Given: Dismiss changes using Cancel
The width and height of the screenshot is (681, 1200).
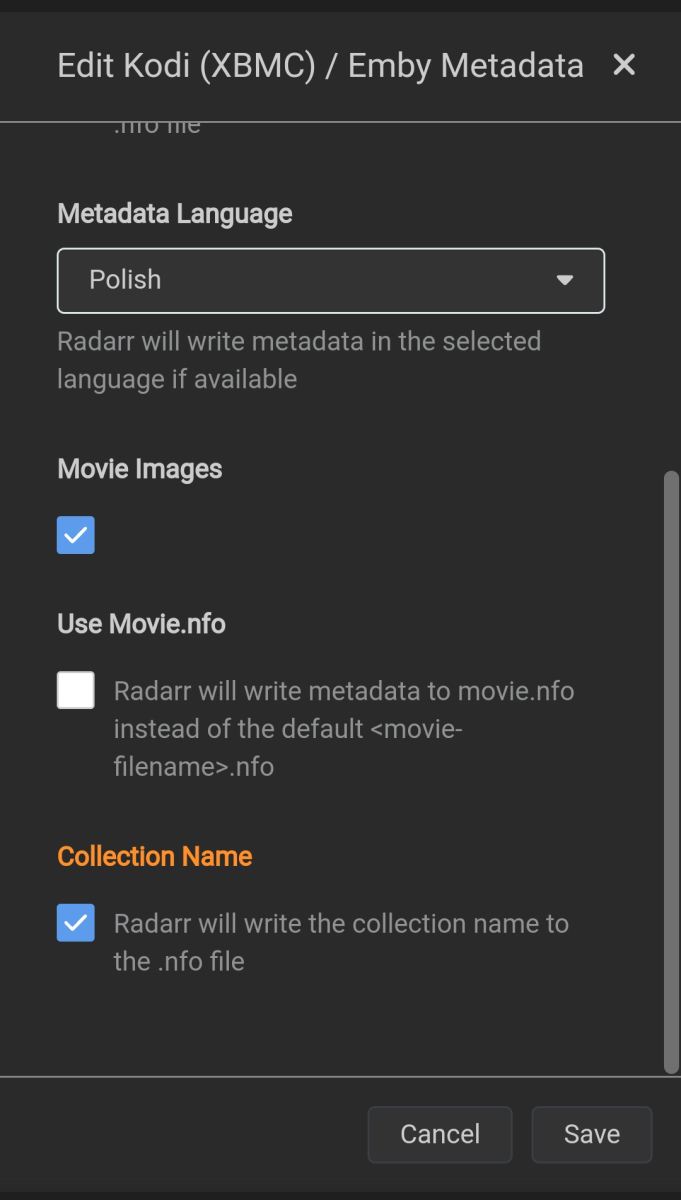Looking at the screenshot, I should [x=439, y=1134].
